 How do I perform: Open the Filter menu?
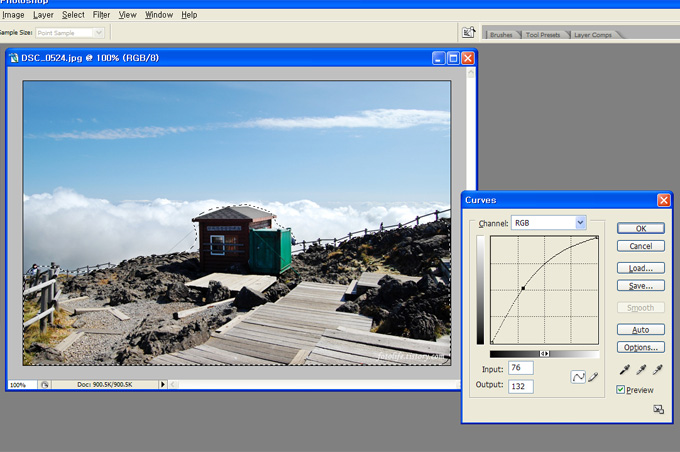coord(101,15)
